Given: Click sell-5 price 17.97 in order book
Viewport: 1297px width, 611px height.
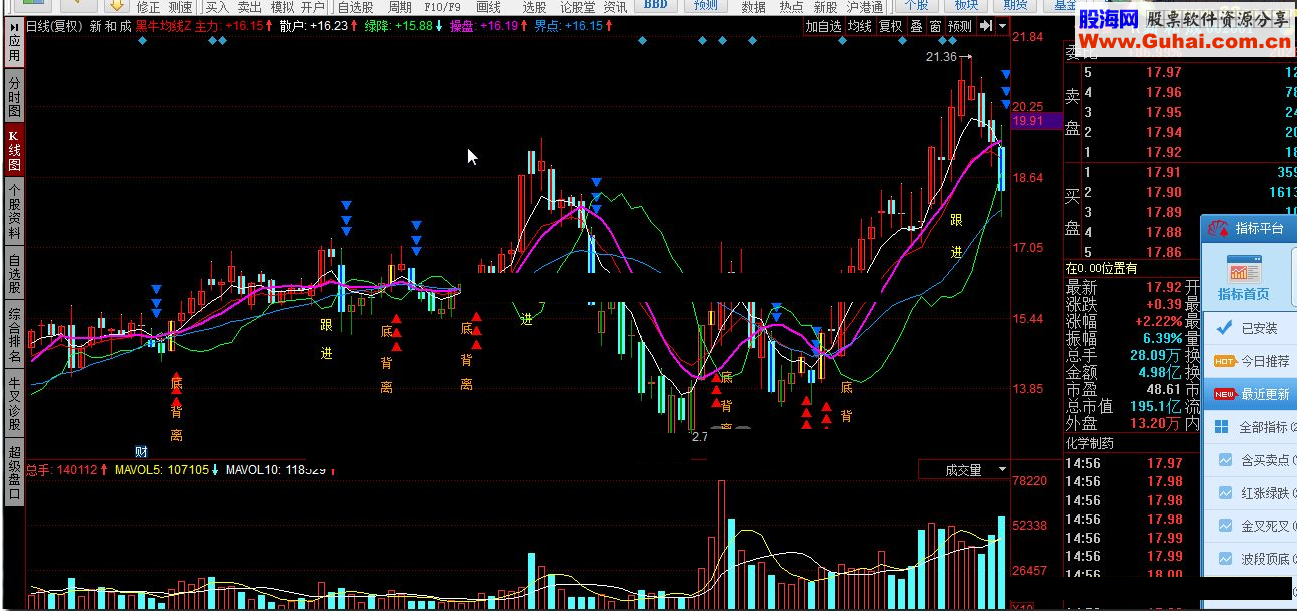Looking at the screenshot, I should point(1164,72).
